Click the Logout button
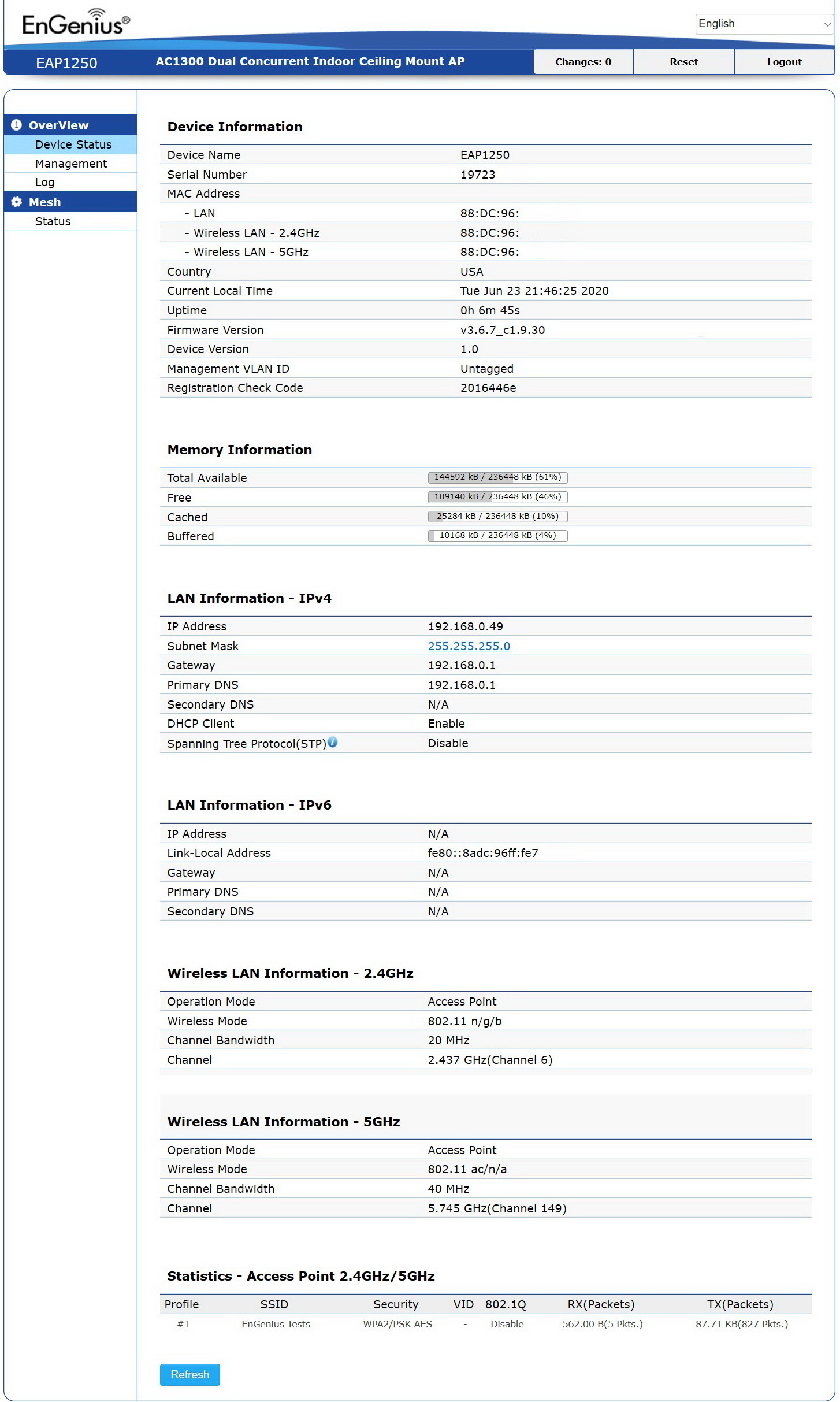 click(784, 62)
